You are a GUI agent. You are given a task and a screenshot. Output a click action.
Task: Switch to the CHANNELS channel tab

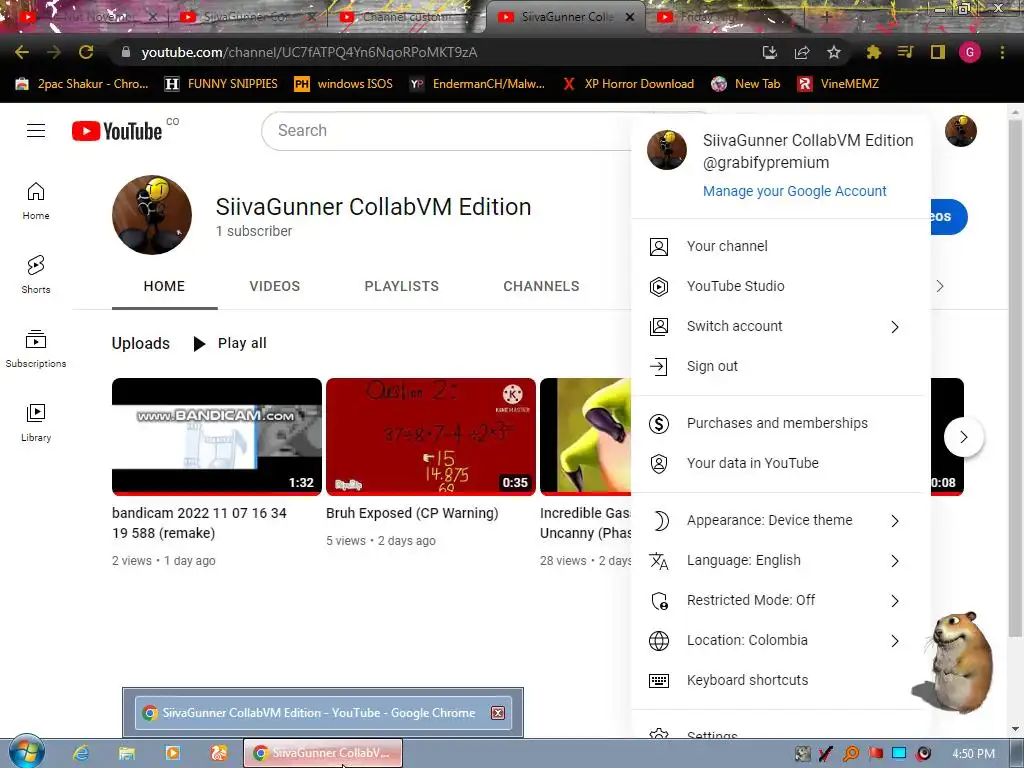point(541,286)
